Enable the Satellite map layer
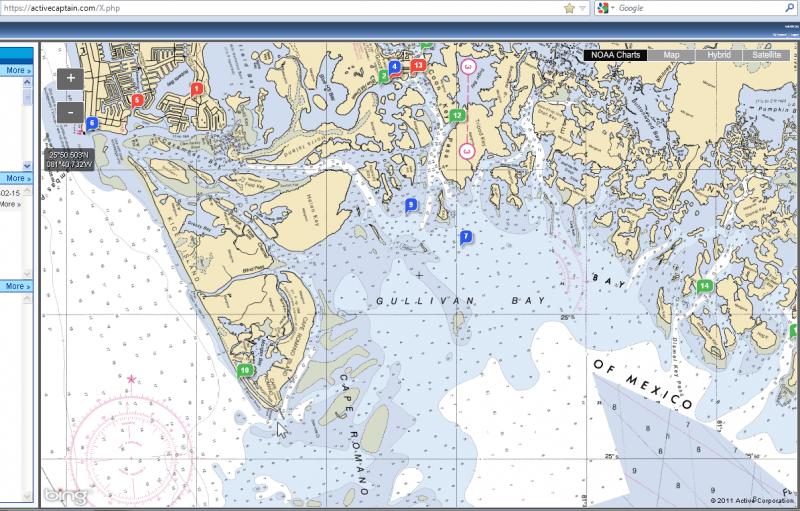800x511 pixels. 767,55
